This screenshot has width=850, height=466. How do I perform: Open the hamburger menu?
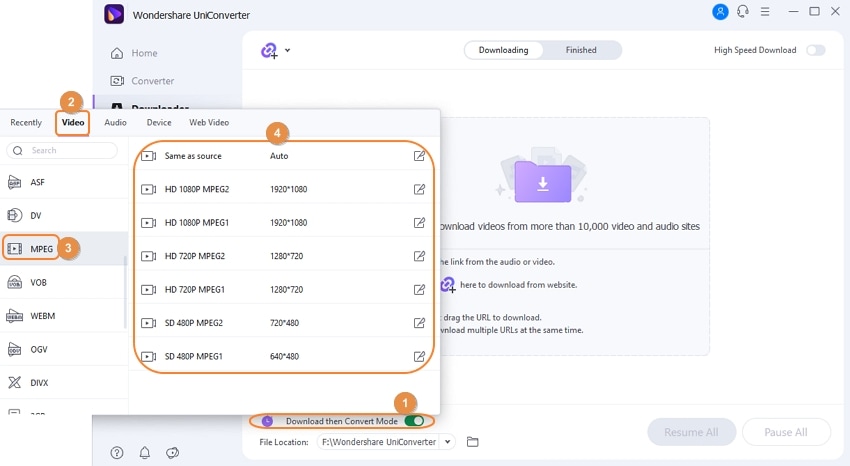coord(765,11)
